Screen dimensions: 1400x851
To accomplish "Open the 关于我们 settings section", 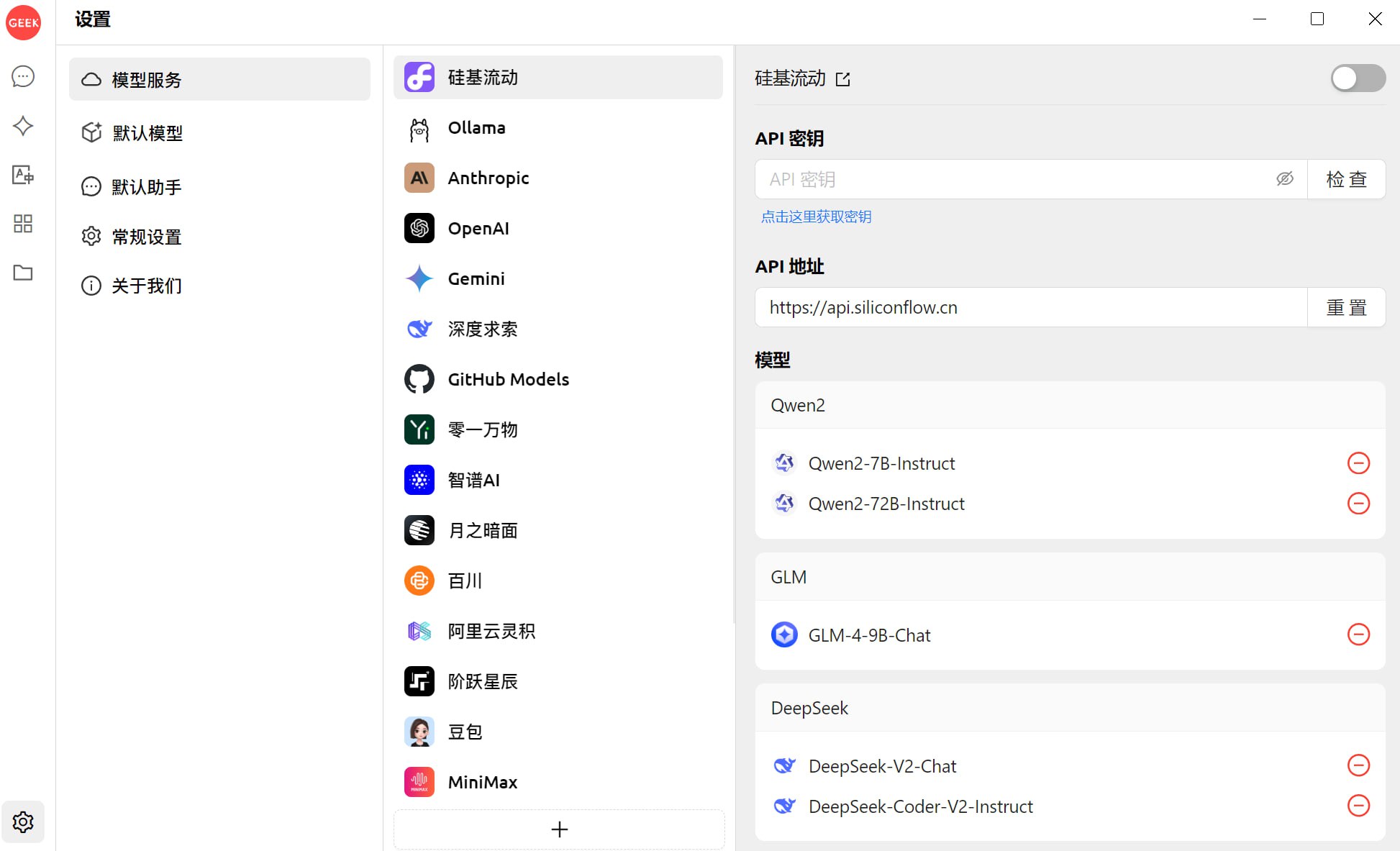I will 219,286.
